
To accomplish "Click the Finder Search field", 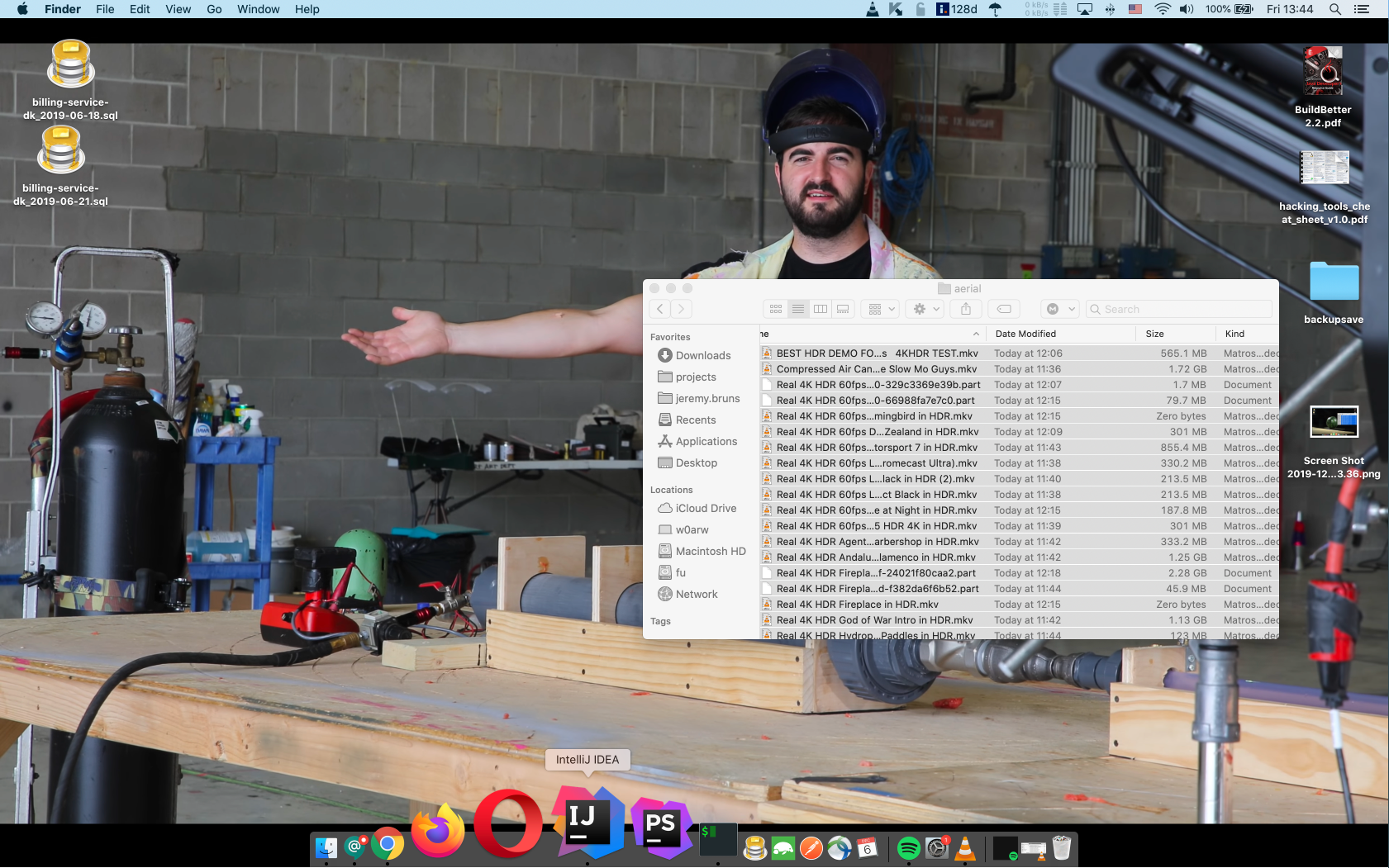I will (x=1179, y=309).
